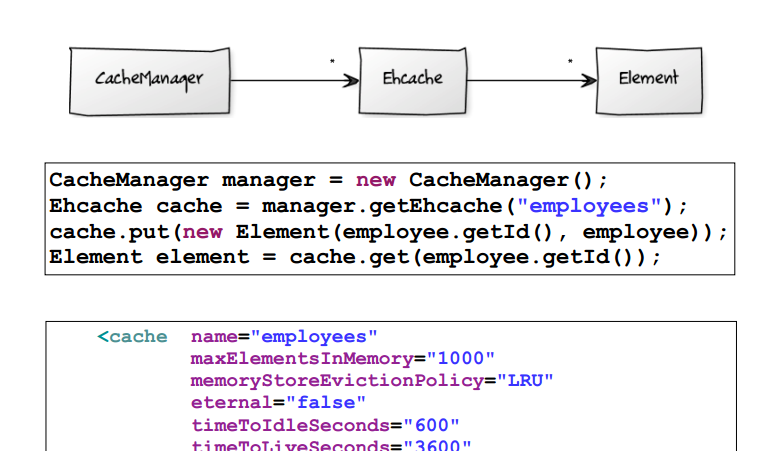The width and height of the screenshot is (769, 451).
Task: Click the "employees" string in getEhcache call
Action: click(589, 206)
